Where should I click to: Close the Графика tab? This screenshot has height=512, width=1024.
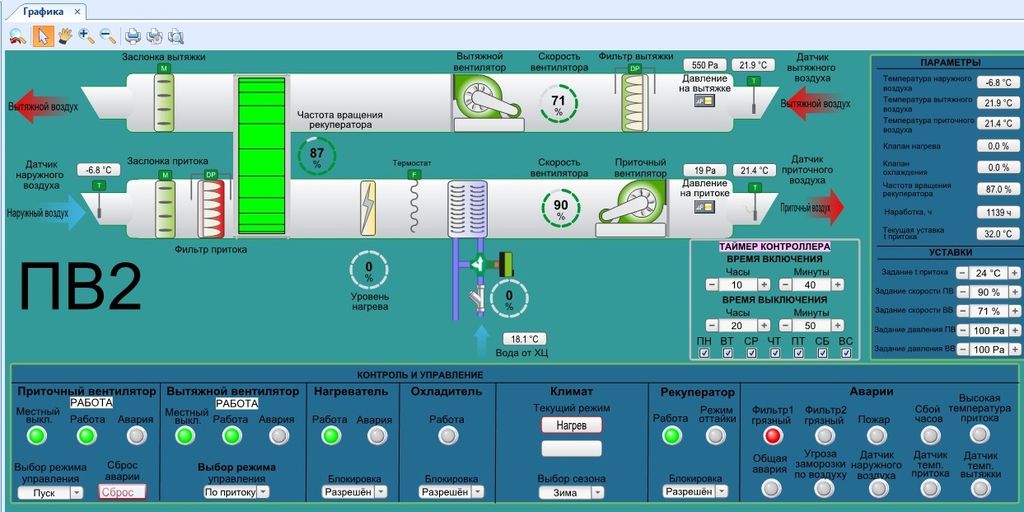coord(78,11)
